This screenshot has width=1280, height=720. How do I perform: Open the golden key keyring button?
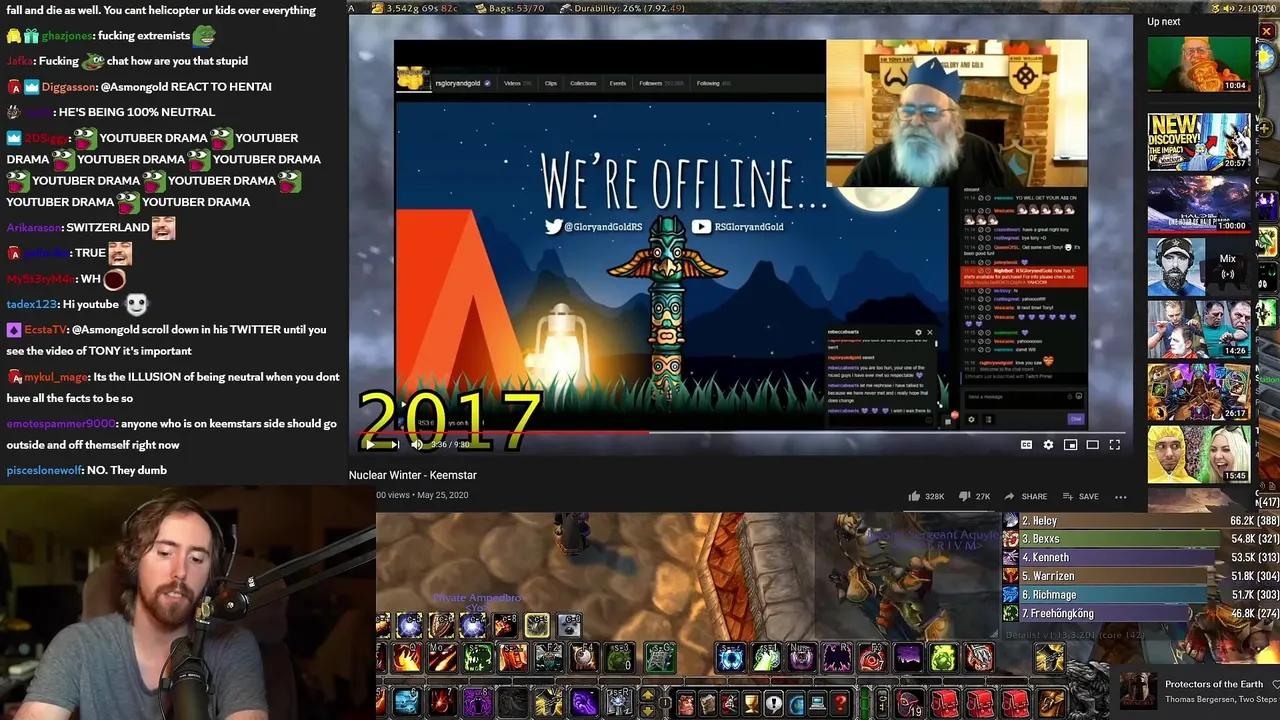pos(882,703)
